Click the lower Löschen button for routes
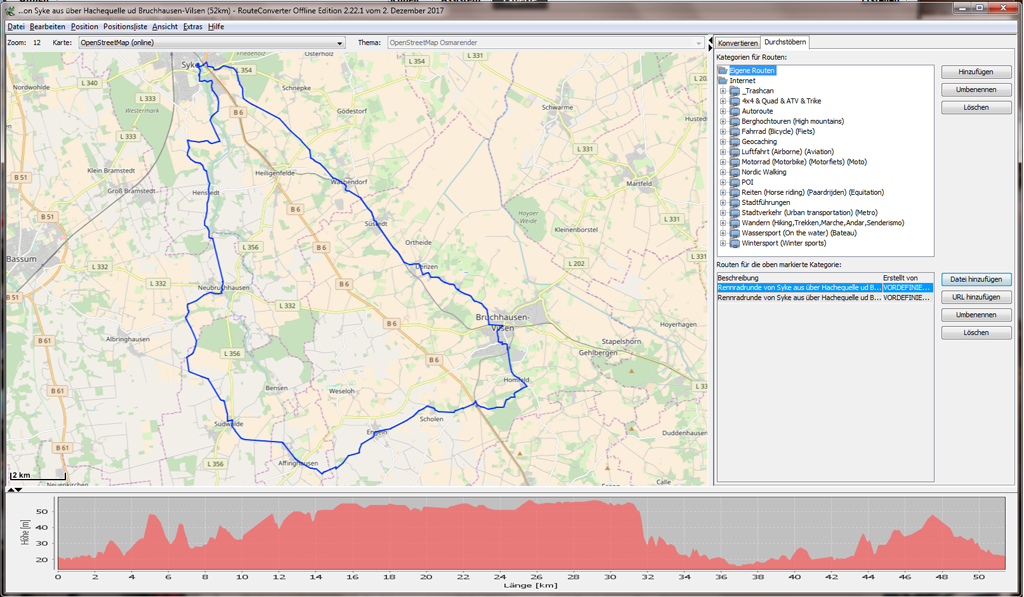 976,332
